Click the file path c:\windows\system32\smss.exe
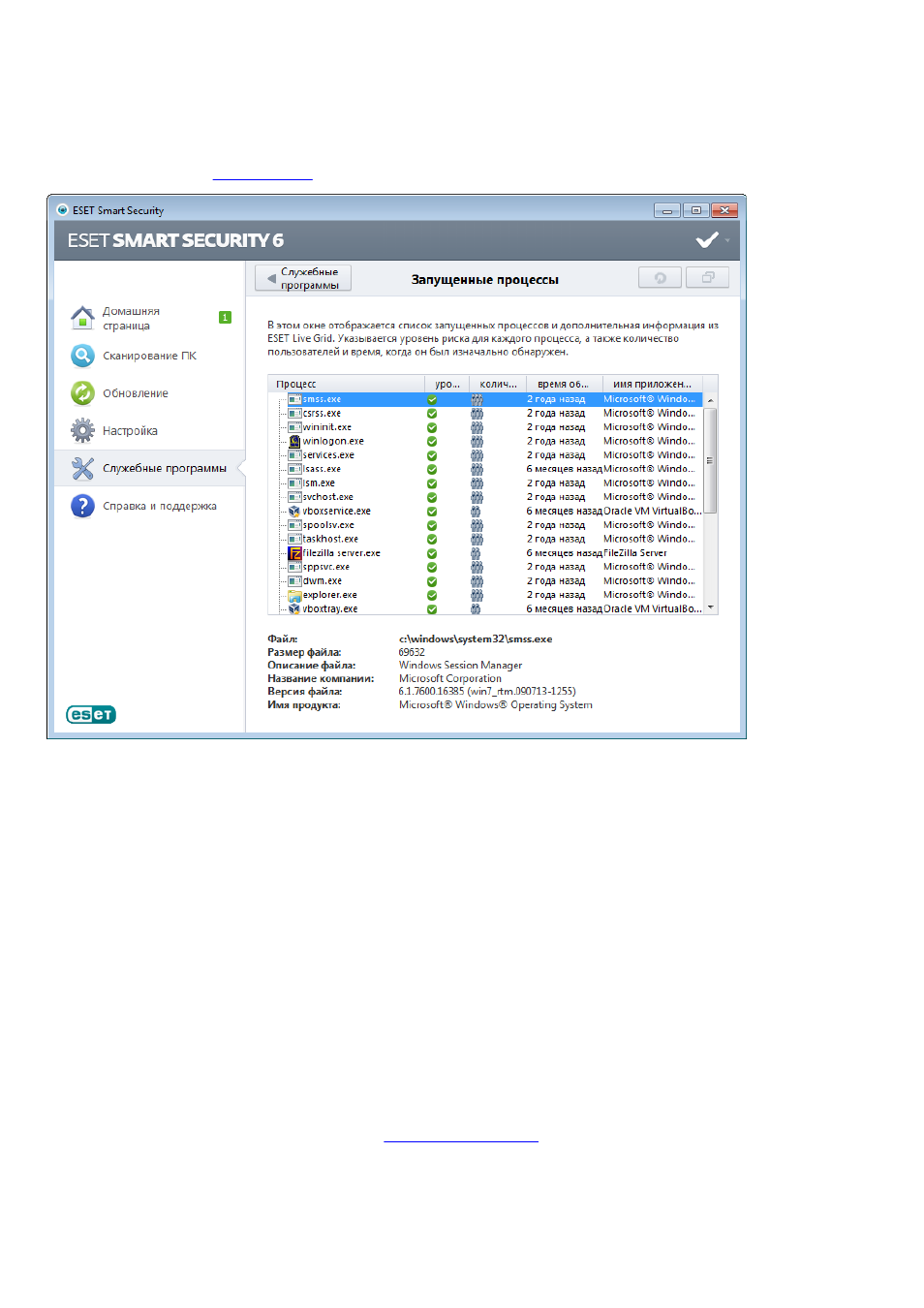The image size is (924, 1308). [x=476, y=639]
